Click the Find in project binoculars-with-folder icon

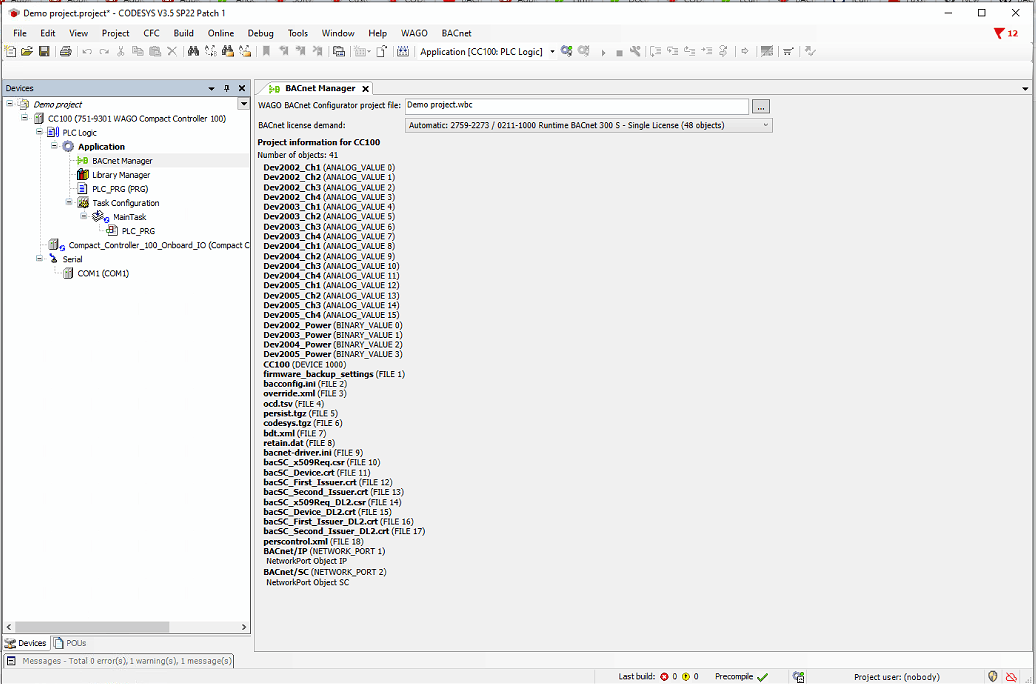[x=228, y=52]
